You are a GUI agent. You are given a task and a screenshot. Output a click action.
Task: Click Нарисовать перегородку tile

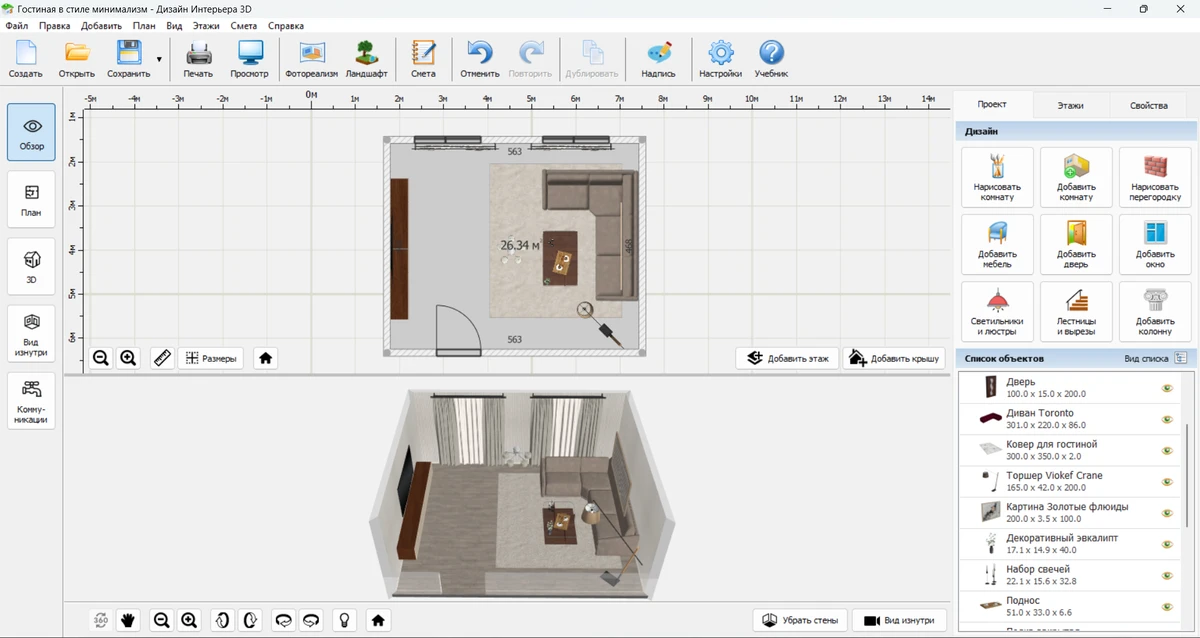[x=1155, y=177]
